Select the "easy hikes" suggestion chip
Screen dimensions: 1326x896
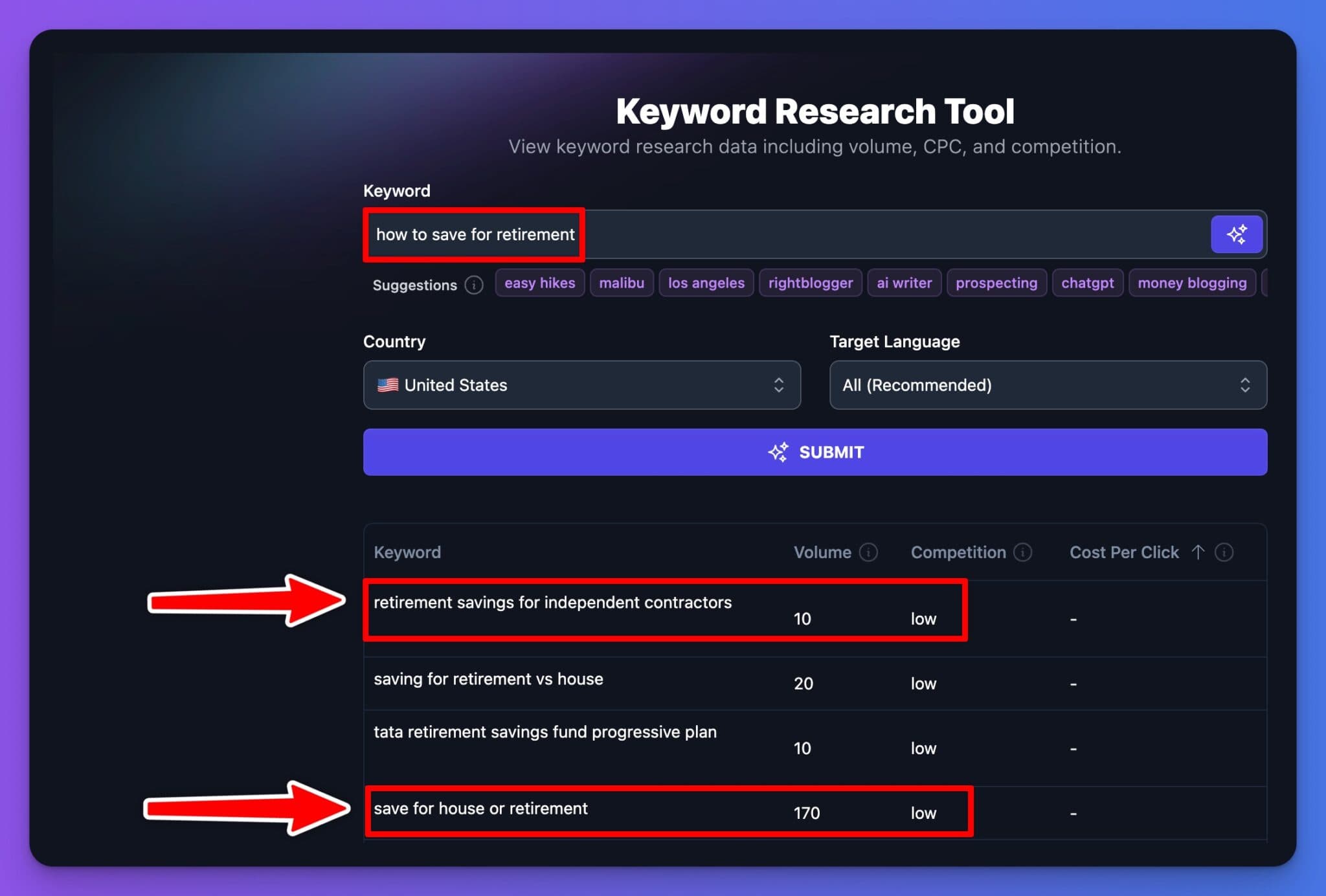pos(539,283)
